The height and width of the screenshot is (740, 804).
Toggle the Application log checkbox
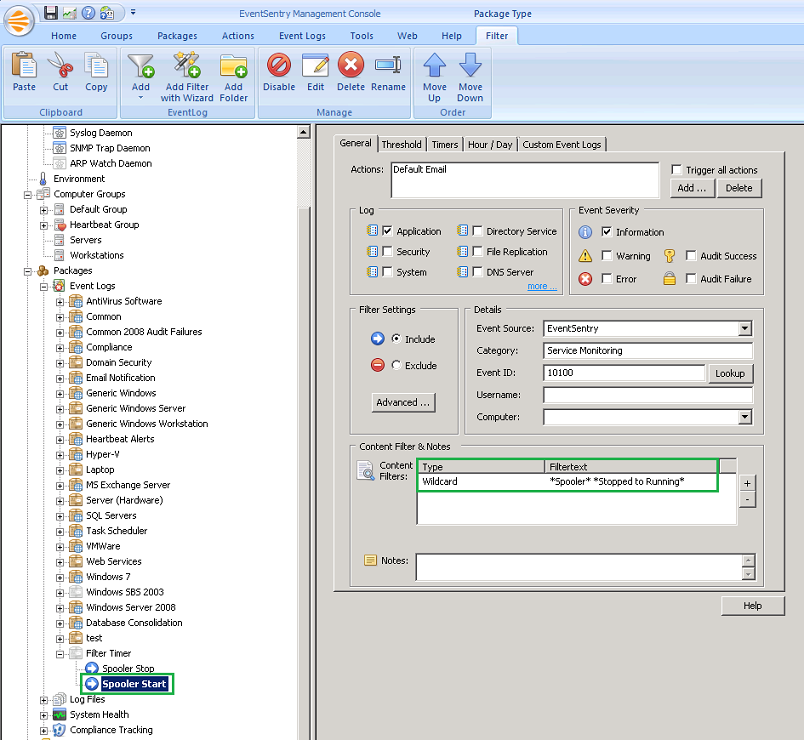387,231
